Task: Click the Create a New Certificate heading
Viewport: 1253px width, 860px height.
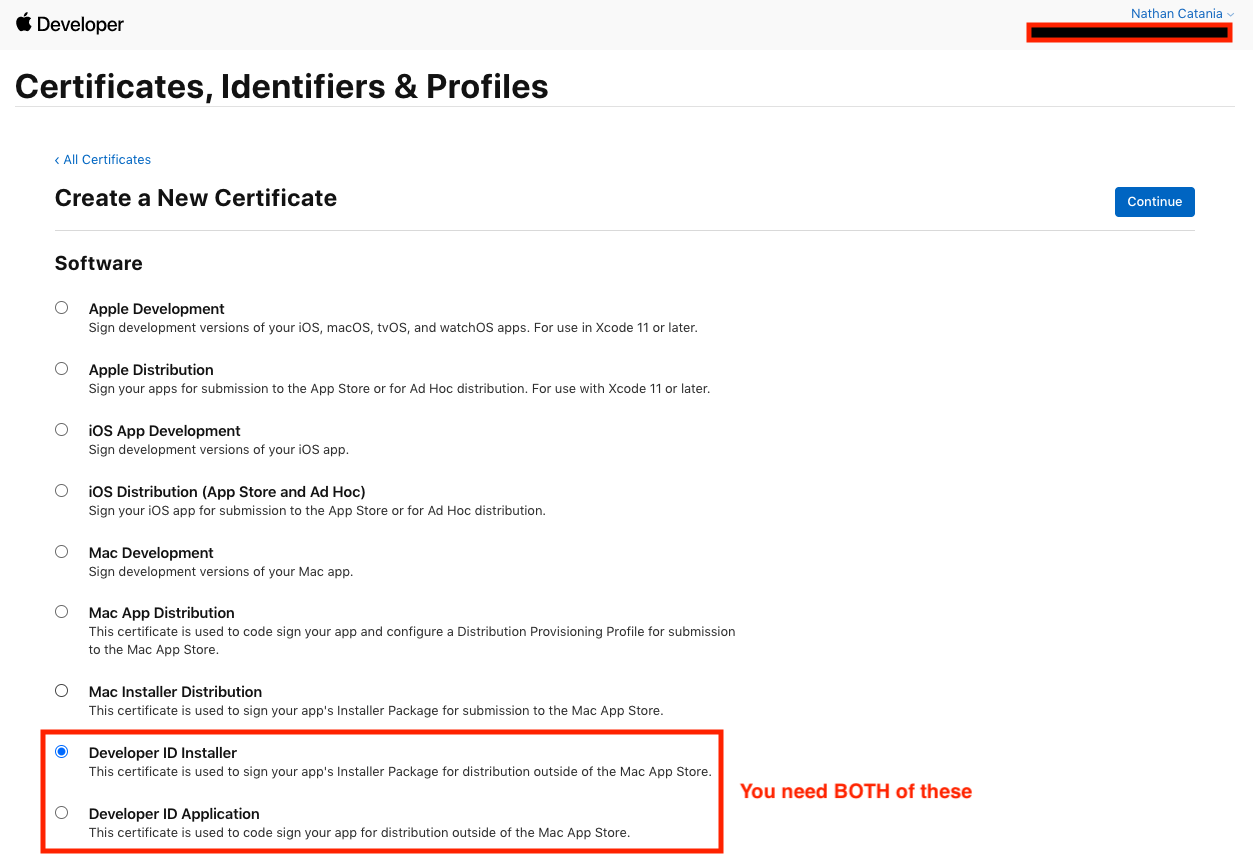Action: coord(196,198)
